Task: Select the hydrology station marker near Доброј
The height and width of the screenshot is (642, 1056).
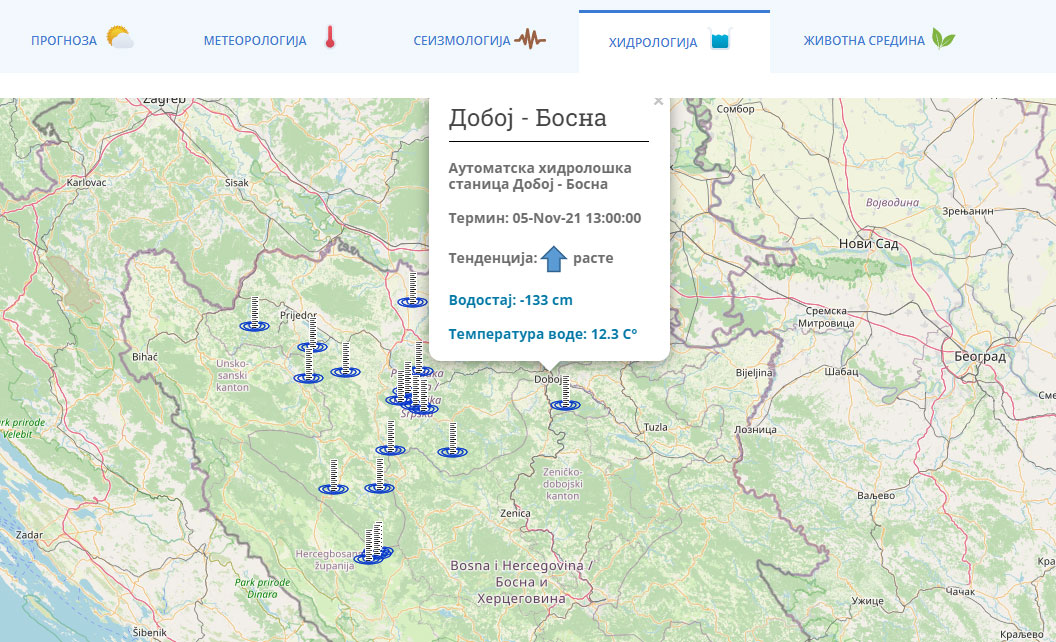Action: (563, 404)
